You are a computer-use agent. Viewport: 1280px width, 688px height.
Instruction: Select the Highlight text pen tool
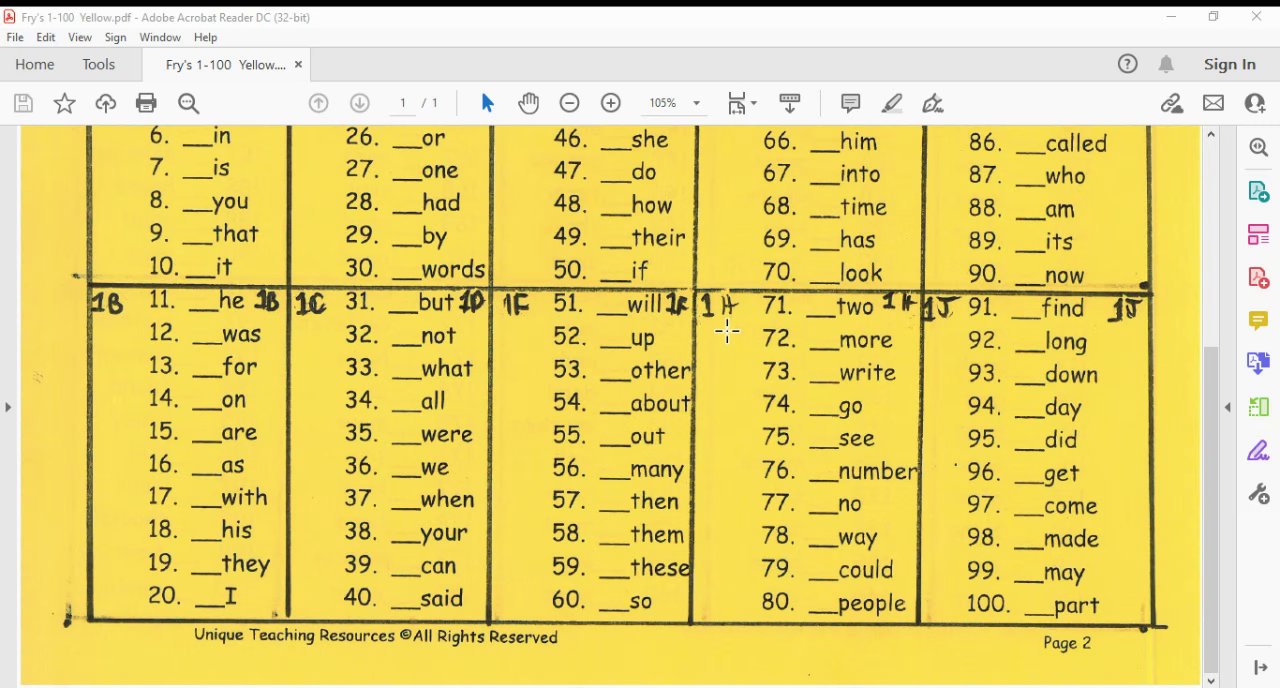(892, 103)
